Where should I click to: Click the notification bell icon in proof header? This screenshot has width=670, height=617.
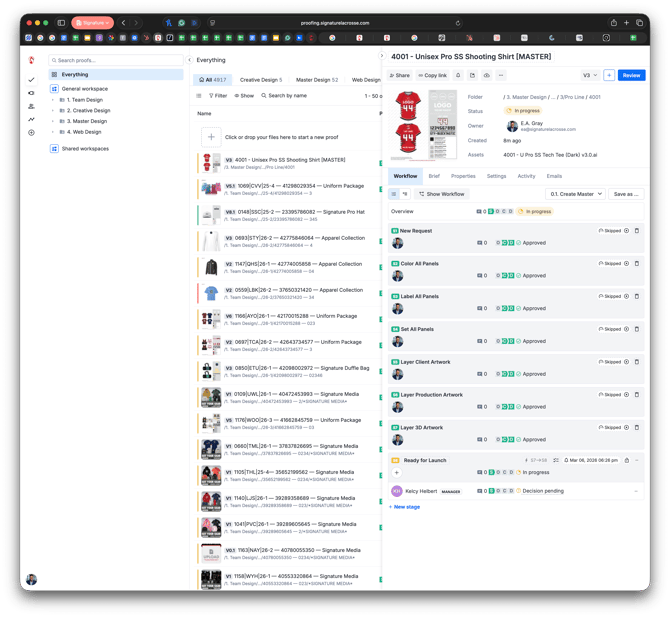(x=458, y=75)
